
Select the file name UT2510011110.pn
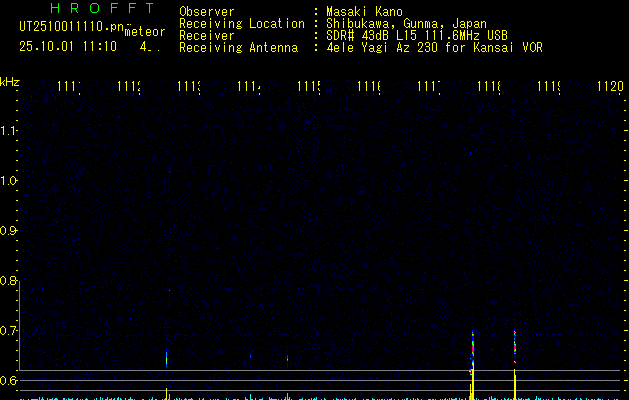pyautogui.click(x=71, y=26)
